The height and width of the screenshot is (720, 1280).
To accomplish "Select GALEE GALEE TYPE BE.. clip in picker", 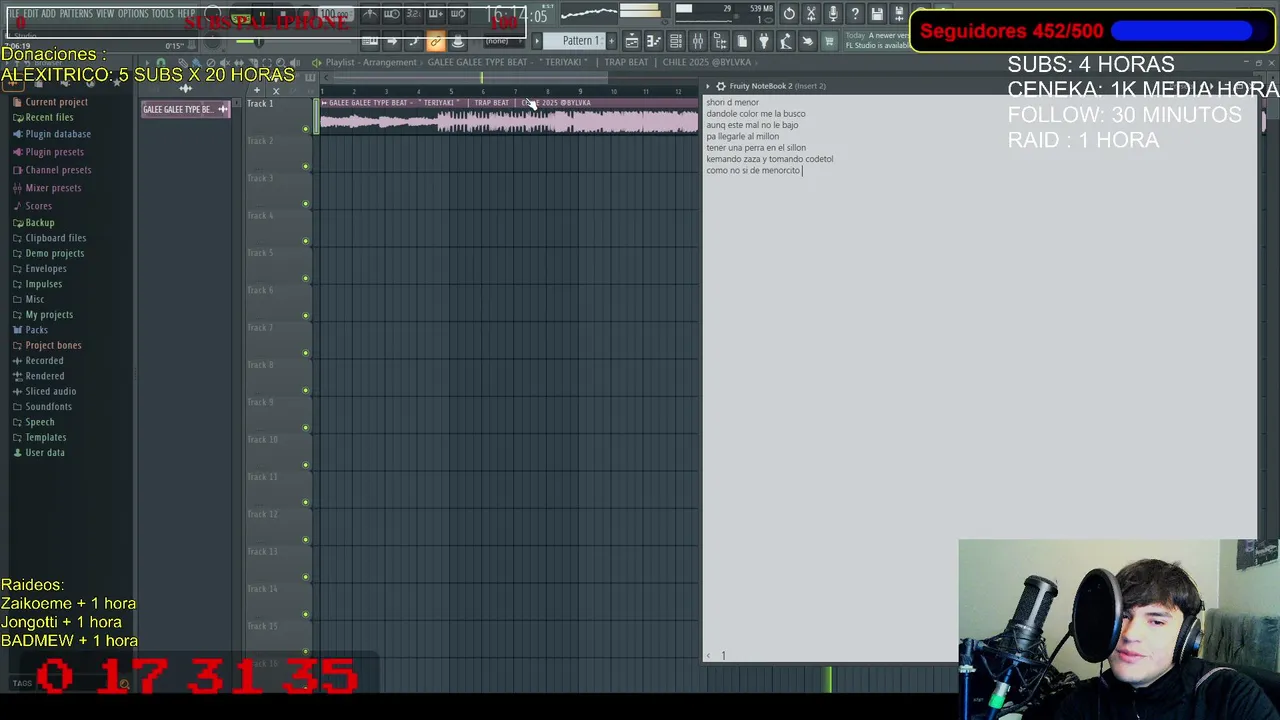I will click(x=185, y=109).
